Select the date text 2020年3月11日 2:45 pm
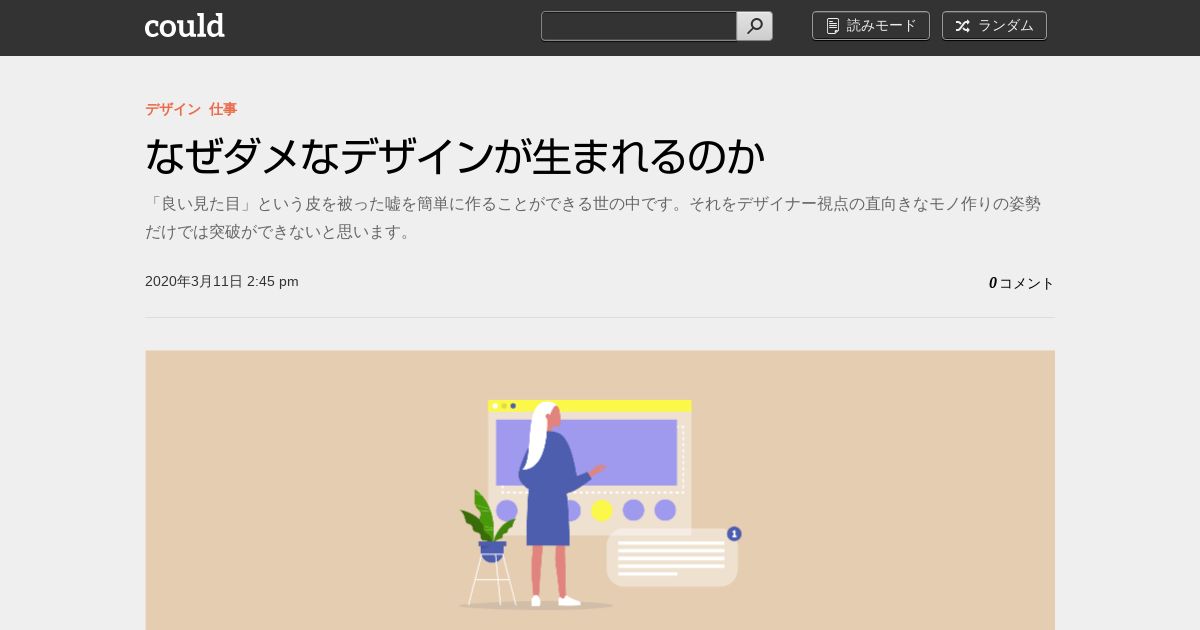The image size is (1200, 630). tap(222, 282)
